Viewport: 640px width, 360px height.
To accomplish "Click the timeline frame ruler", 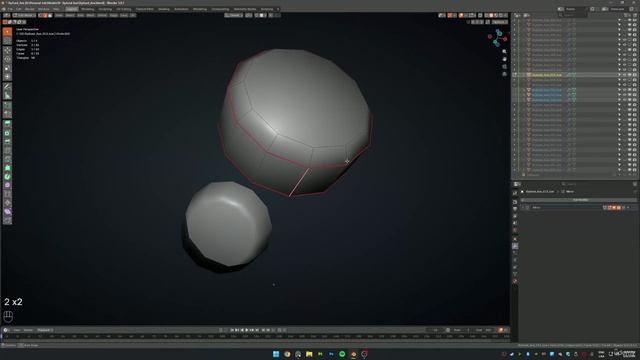I will pyautogui.click(x=255, y=337).
